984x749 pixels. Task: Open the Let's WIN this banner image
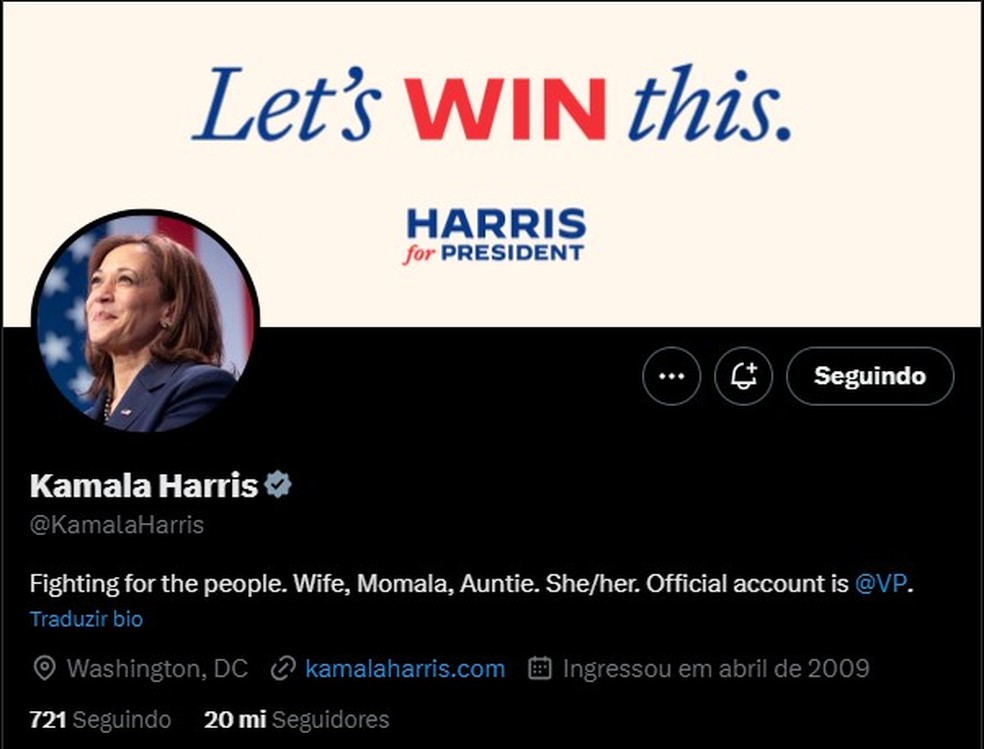tap(492, 164)
